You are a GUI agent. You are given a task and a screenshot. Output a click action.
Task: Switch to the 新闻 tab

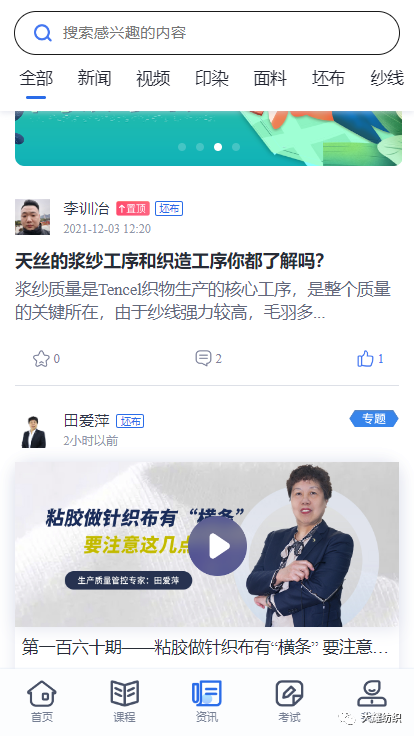[x=94, y=78]
